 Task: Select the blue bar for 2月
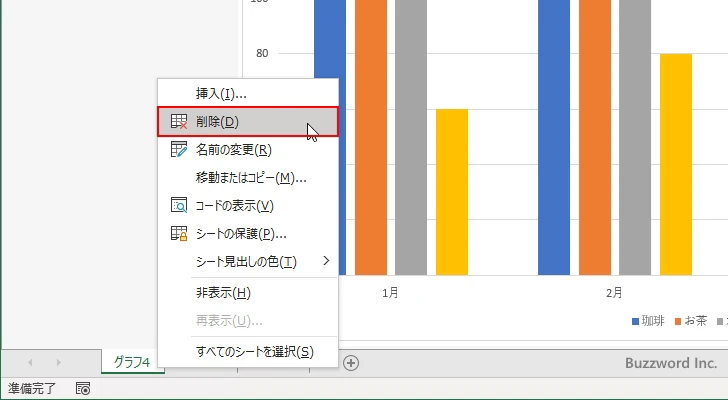[x=554, y=137]
